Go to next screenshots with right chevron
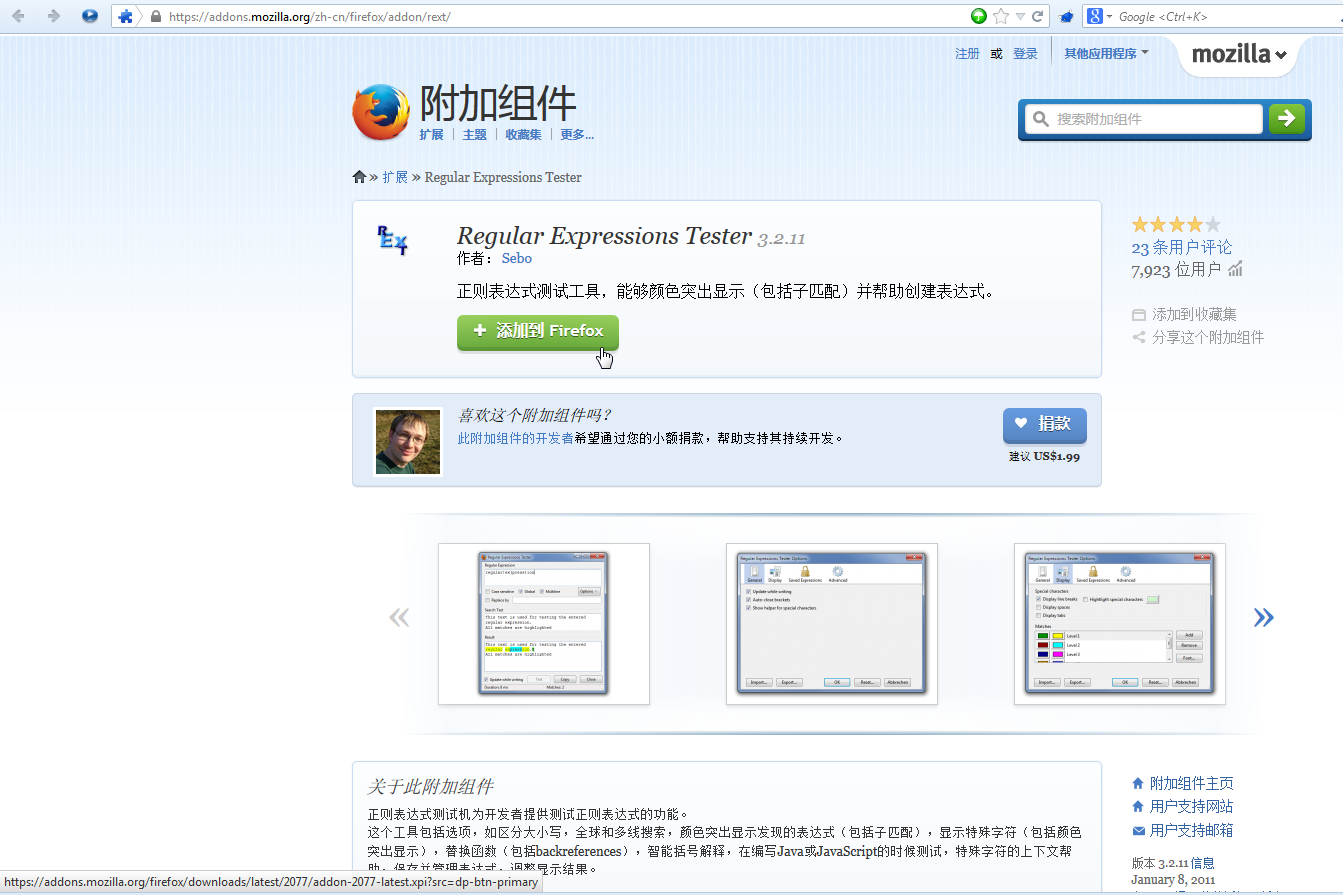 pos(1264,617)
